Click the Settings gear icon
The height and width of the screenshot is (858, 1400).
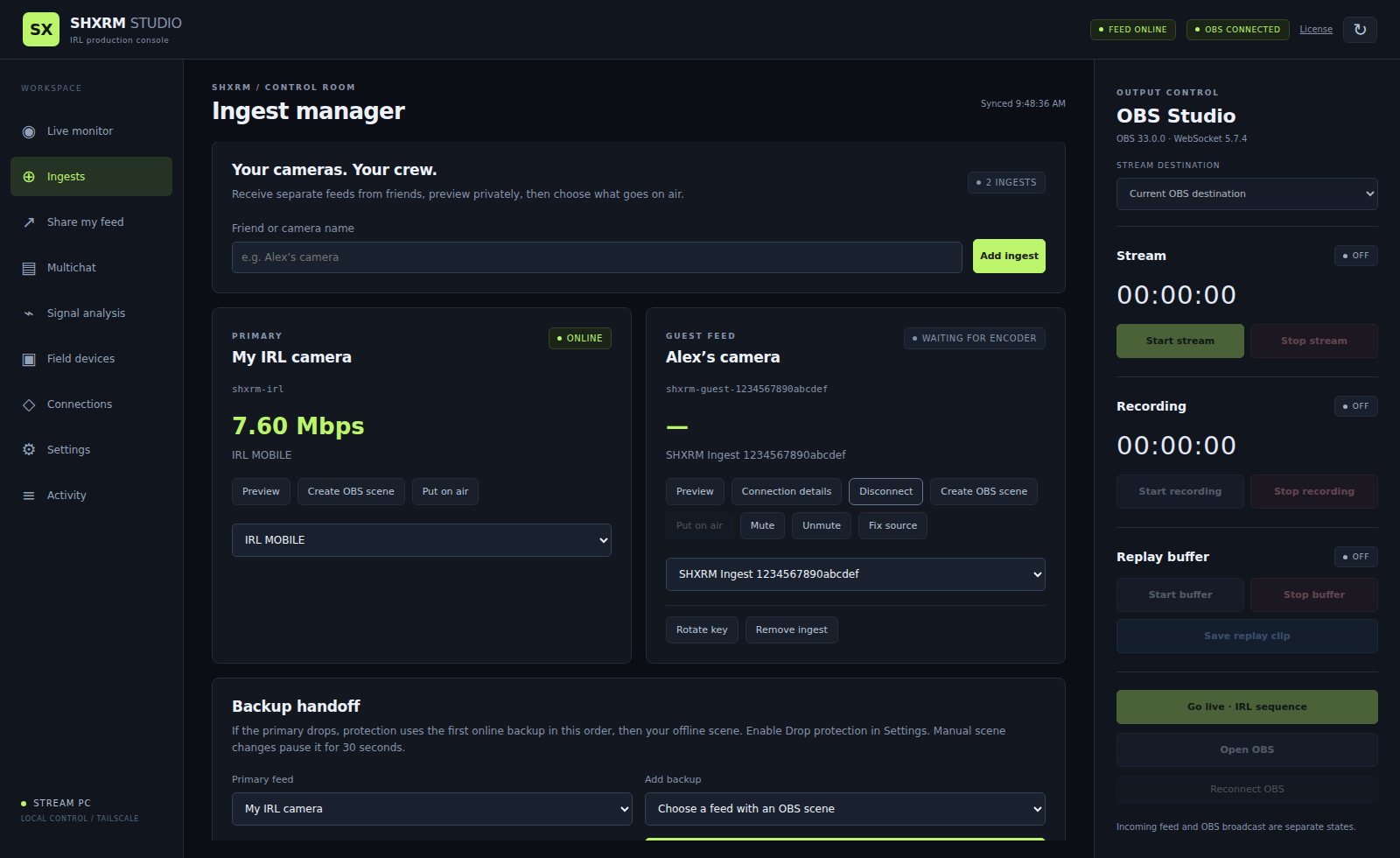[x=29, y=450]
